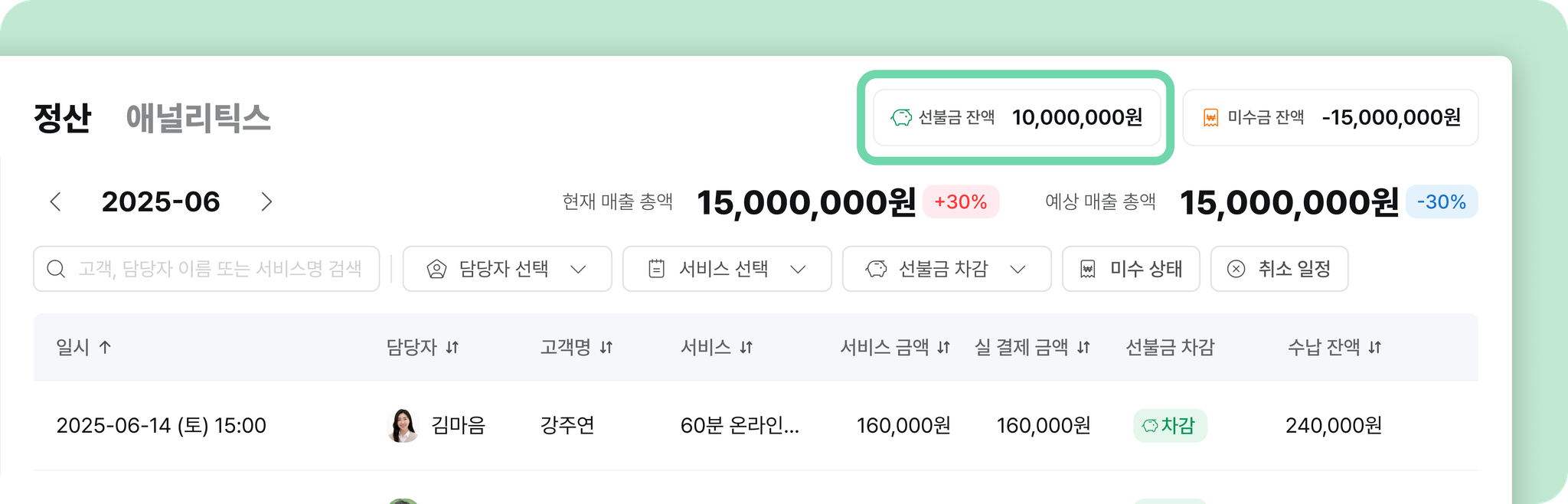This screenshot has height=504, width=1568.
Task: Open the 선불금 차감 dropdown
Action: (x=946, y=269)
